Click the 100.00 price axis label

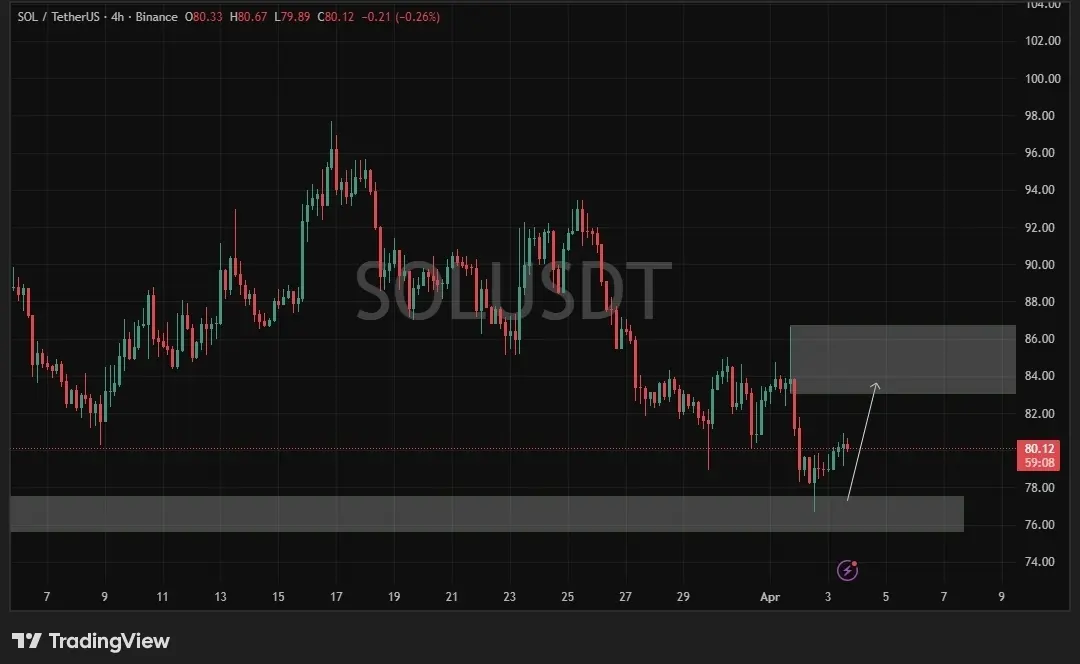(x=1043, y=79)
